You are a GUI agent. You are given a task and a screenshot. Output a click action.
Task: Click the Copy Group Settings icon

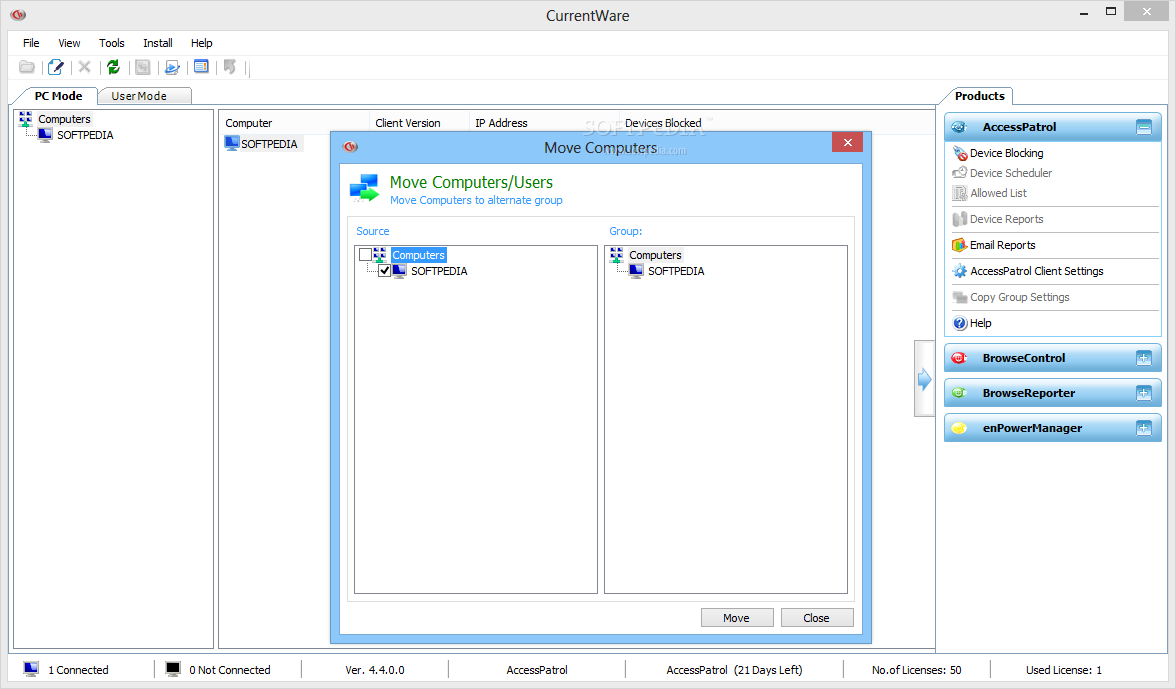[x=959, y=297]
